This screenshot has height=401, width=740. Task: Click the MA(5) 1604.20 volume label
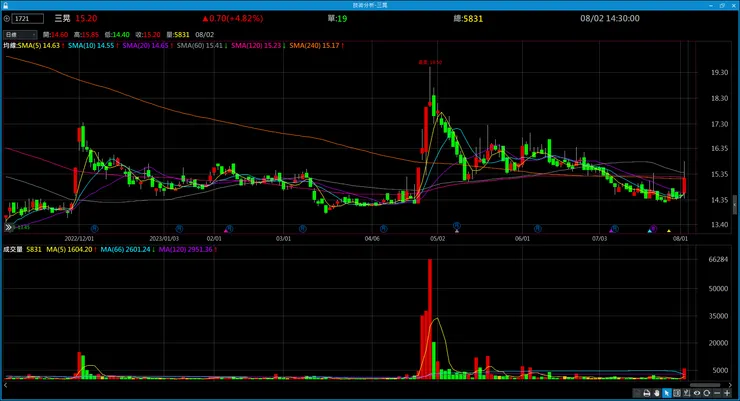tap(71, 249)
